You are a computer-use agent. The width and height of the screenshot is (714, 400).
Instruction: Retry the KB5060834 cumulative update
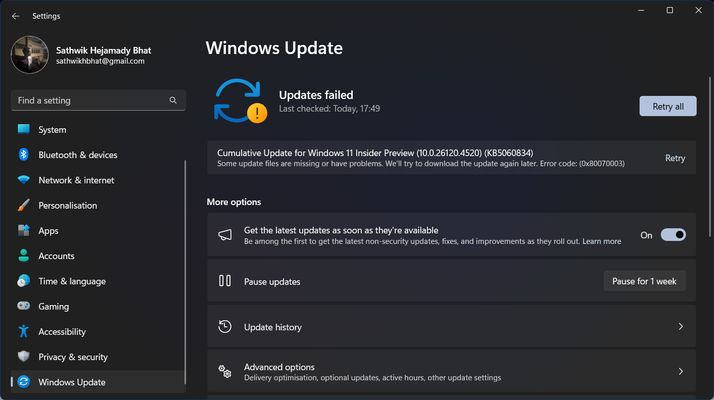point(675,158)
